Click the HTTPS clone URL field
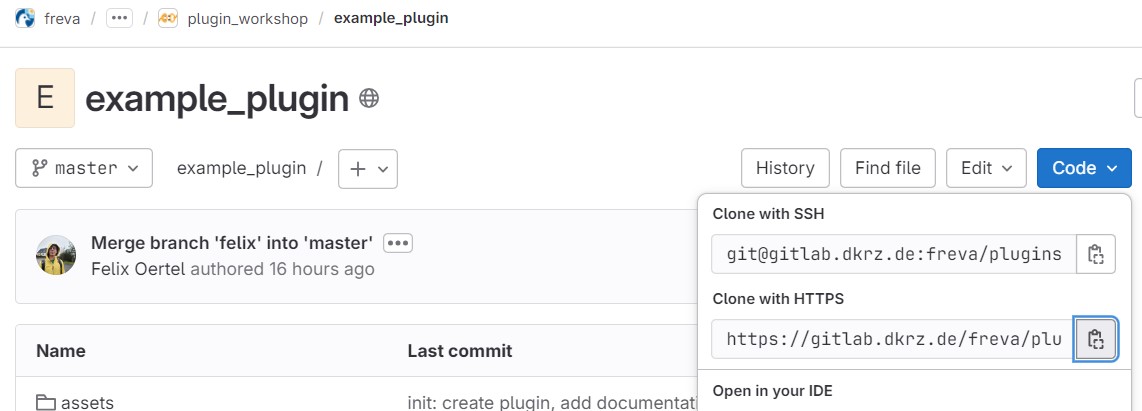Viewport: 1142px width, 411px height. tap(894, 339)
